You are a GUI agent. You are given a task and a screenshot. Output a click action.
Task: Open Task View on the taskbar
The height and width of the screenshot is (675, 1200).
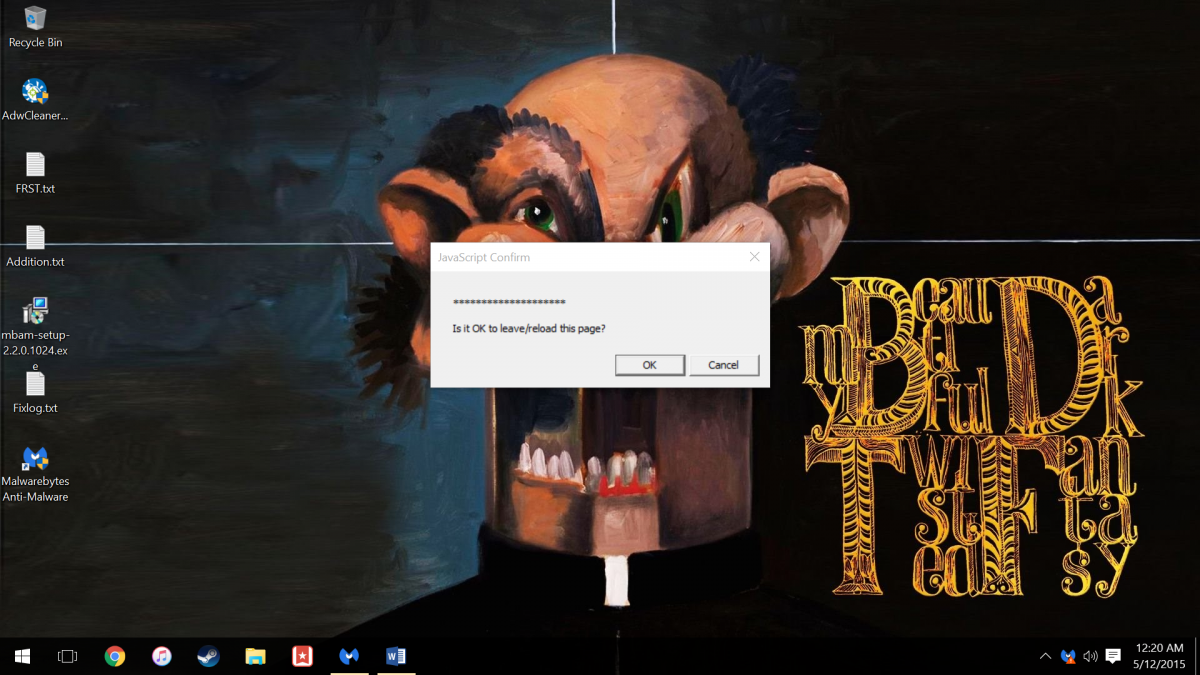point(67,656)
